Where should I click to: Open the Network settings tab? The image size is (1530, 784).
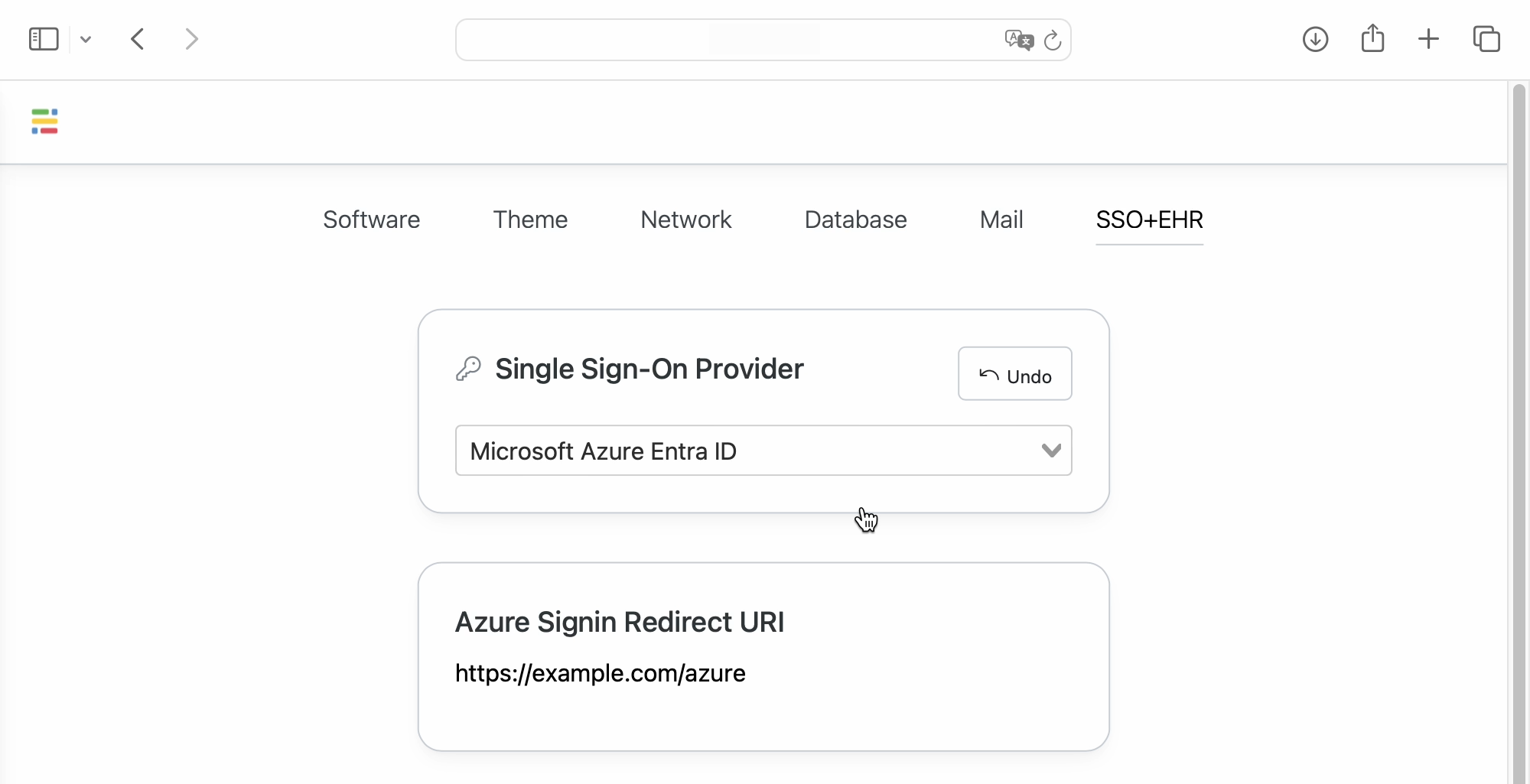coord(686,220)
